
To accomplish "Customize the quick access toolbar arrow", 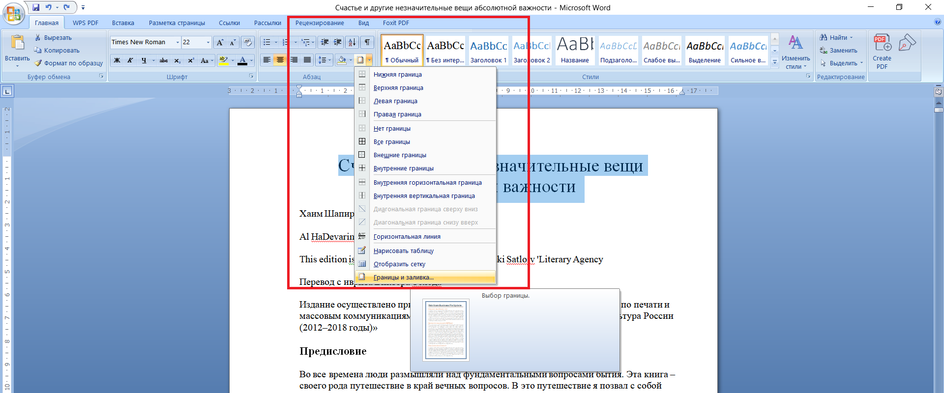I will coord(82,7).
